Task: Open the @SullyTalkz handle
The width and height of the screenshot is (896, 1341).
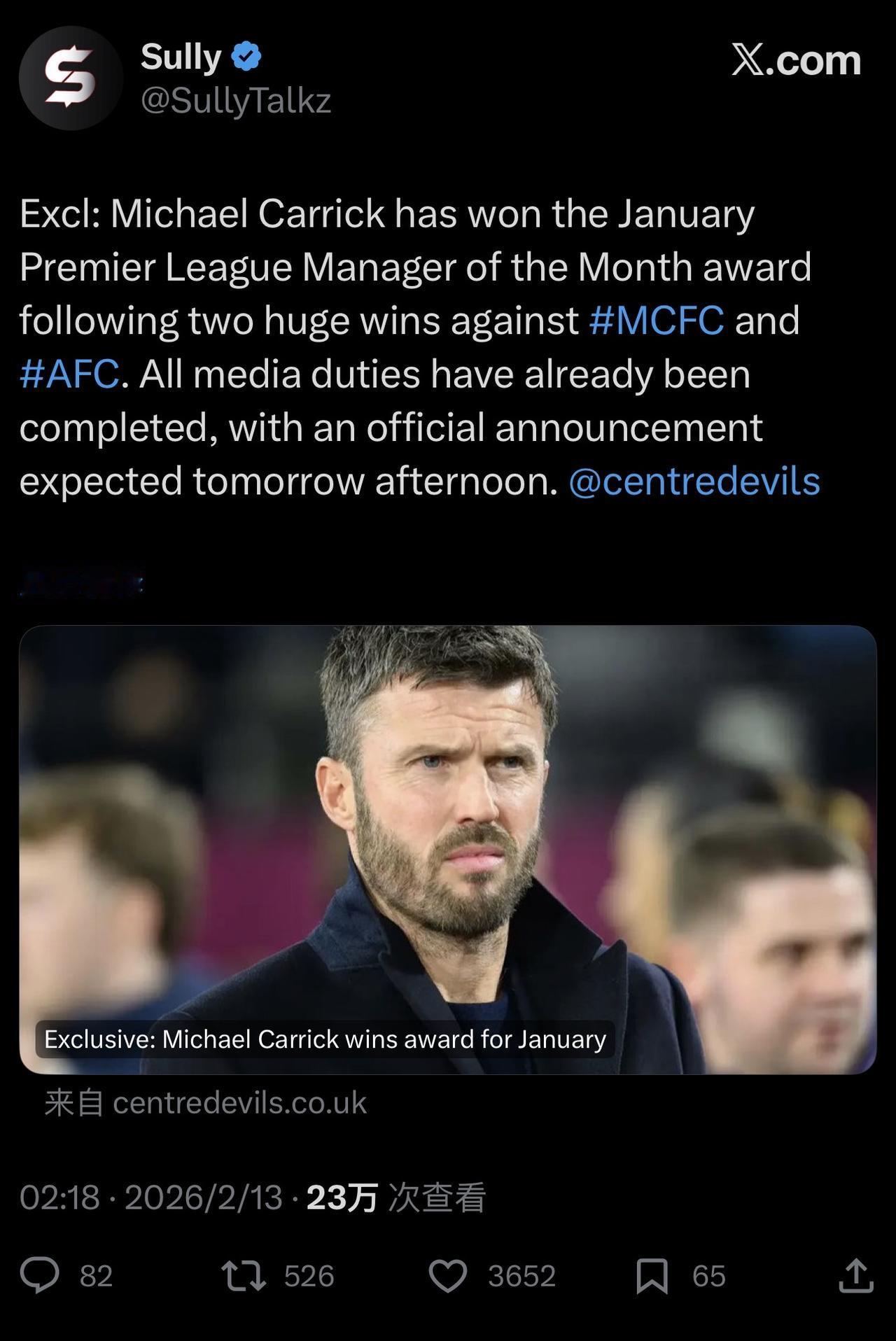Action: click(236, 101)
